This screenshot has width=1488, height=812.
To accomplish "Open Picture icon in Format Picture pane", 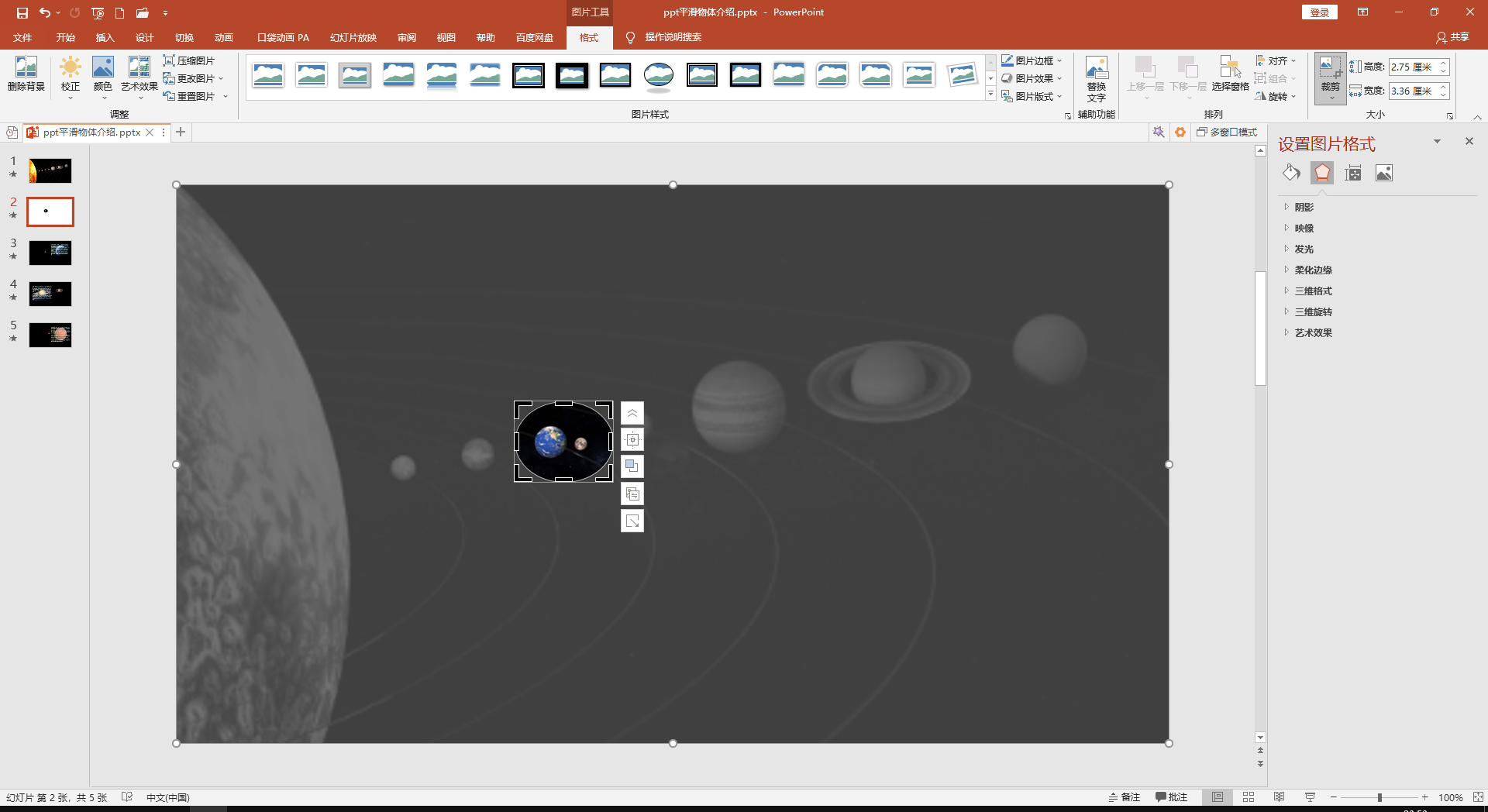I will [1384, 173].
